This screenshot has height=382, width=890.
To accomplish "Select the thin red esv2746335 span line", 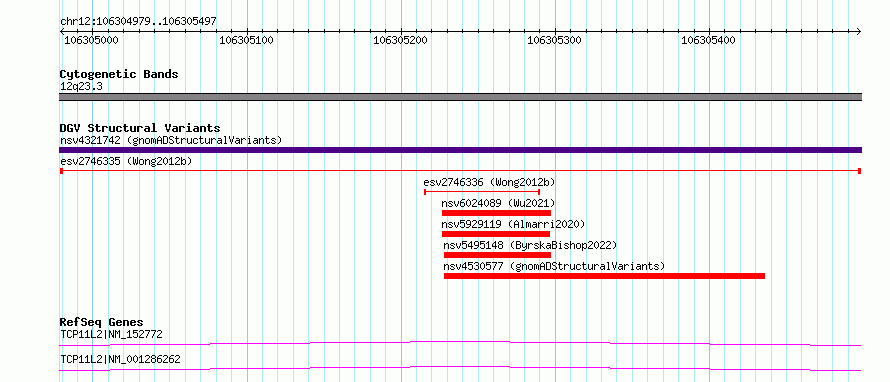I will coord(460,171).
